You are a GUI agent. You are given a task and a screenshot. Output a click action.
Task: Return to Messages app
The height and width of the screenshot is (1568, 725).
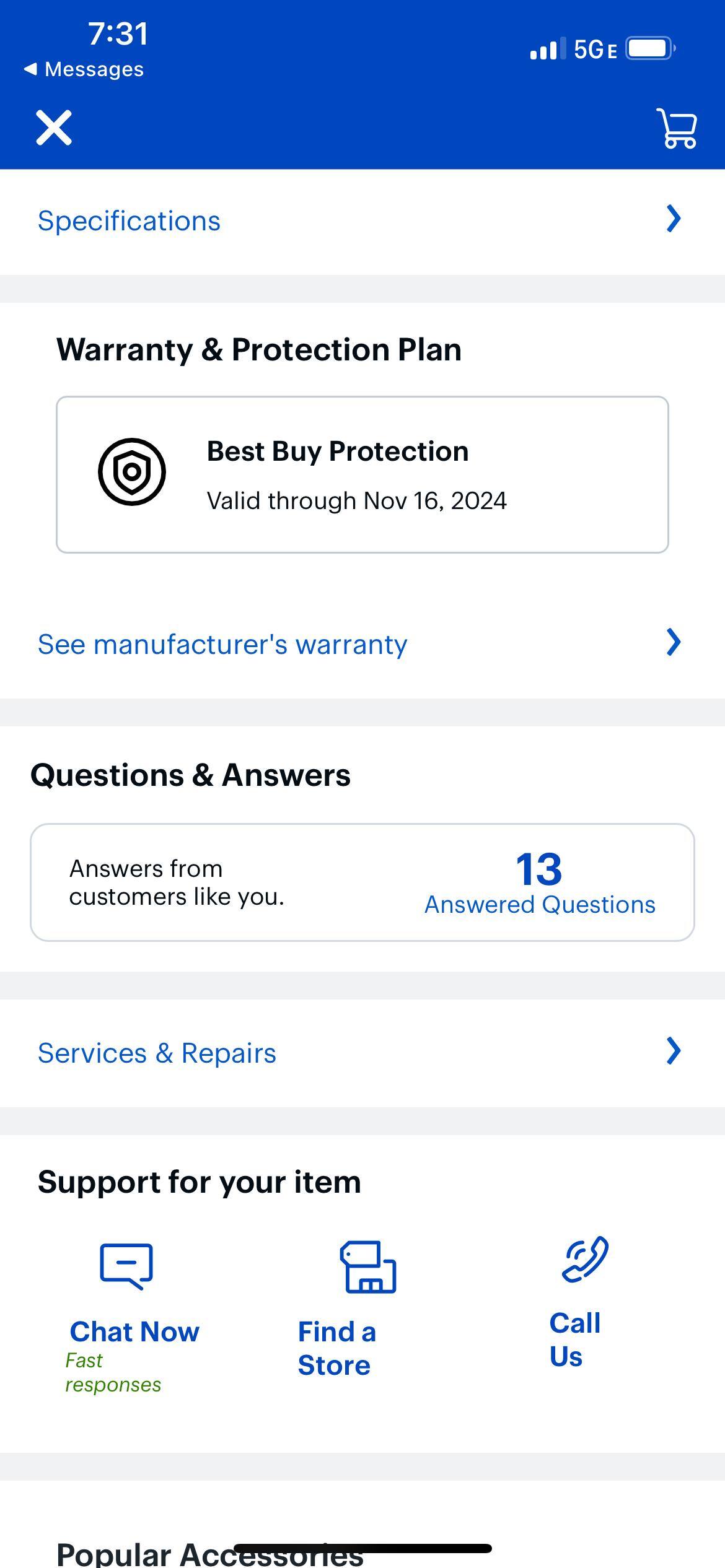tap(85, 69)
